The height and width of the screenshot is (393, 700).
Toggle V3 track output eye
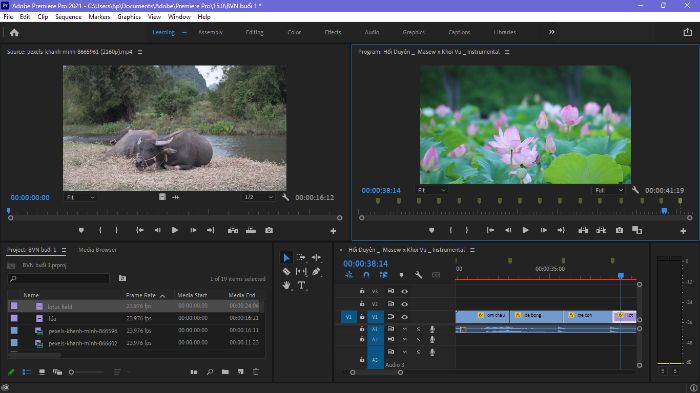[404, 291]
